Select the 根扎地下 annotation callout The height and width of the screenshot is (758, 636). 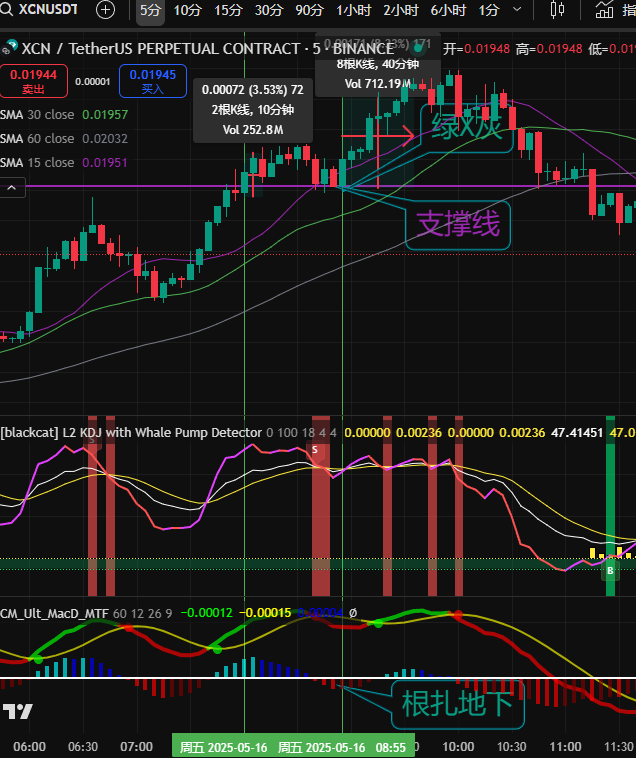click(457, 704)
